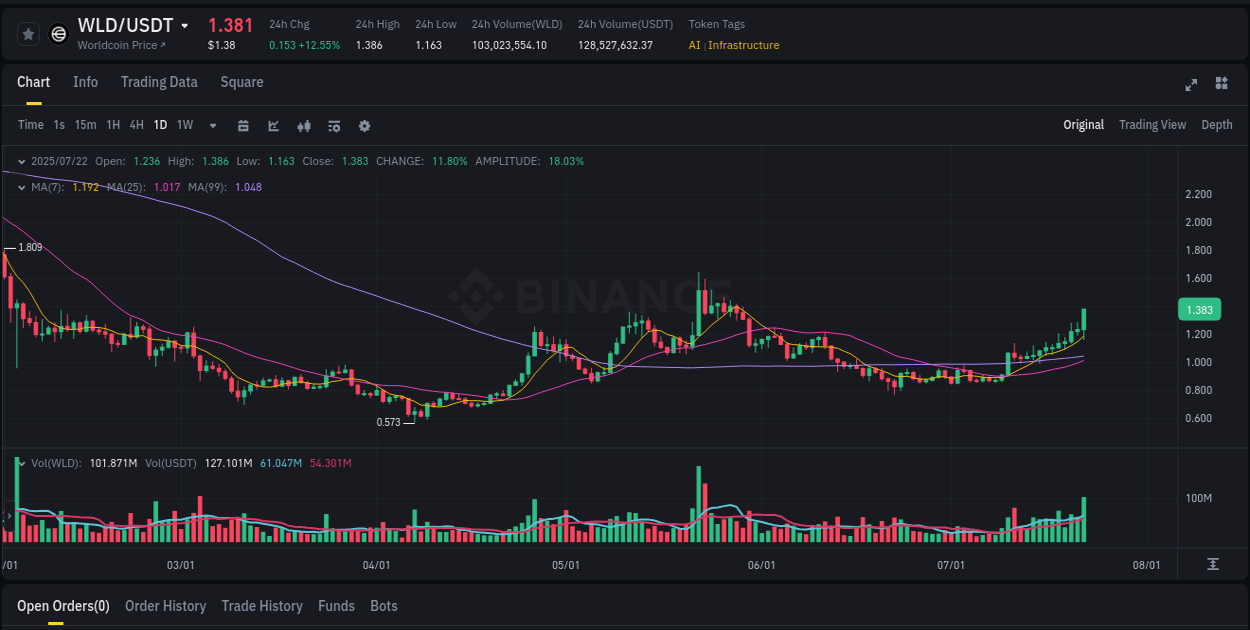Open the indicators list icon
This screenshot has width=1250, height=630.
point(333,126)
